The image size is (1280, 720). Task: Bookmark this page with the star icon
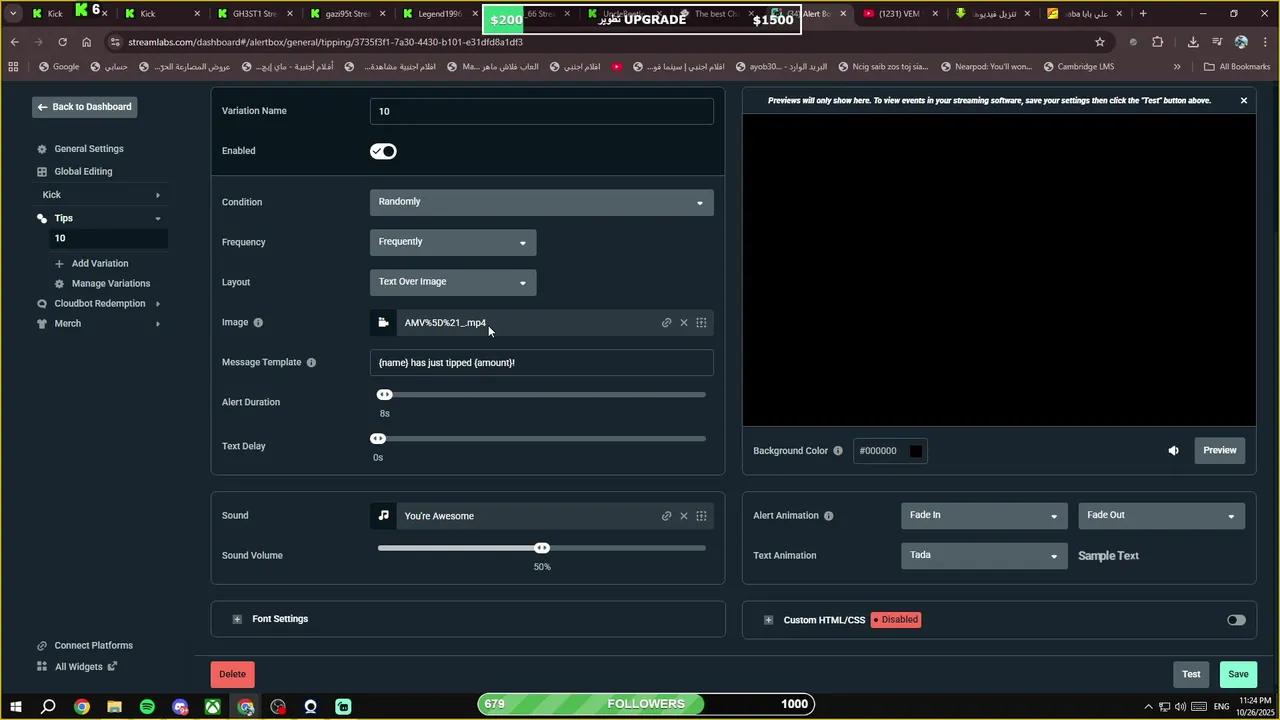coord(1100,42)
